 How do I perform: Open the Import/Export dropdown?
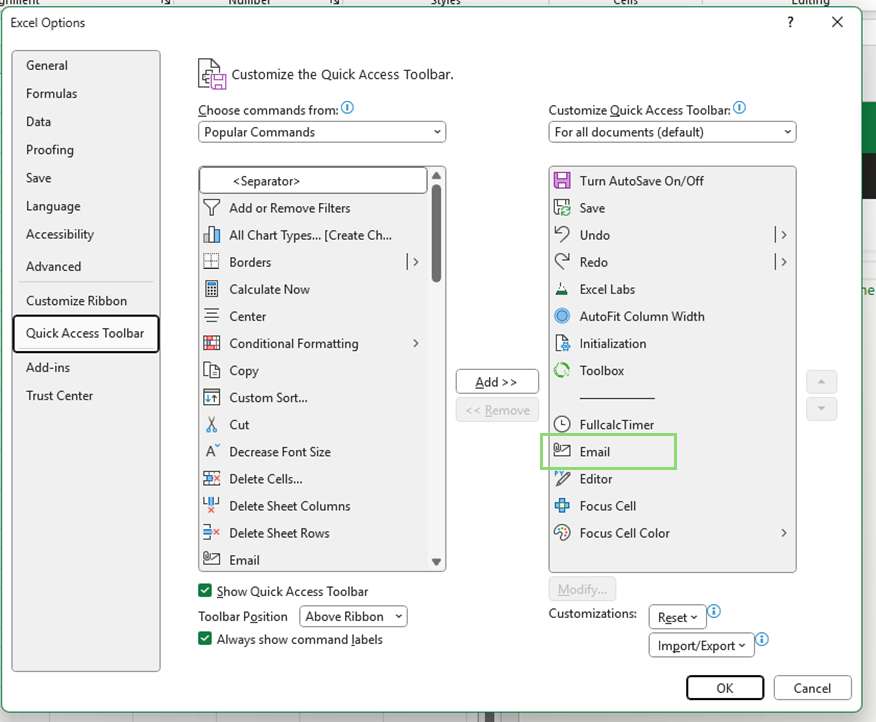(x=701, y=645)
